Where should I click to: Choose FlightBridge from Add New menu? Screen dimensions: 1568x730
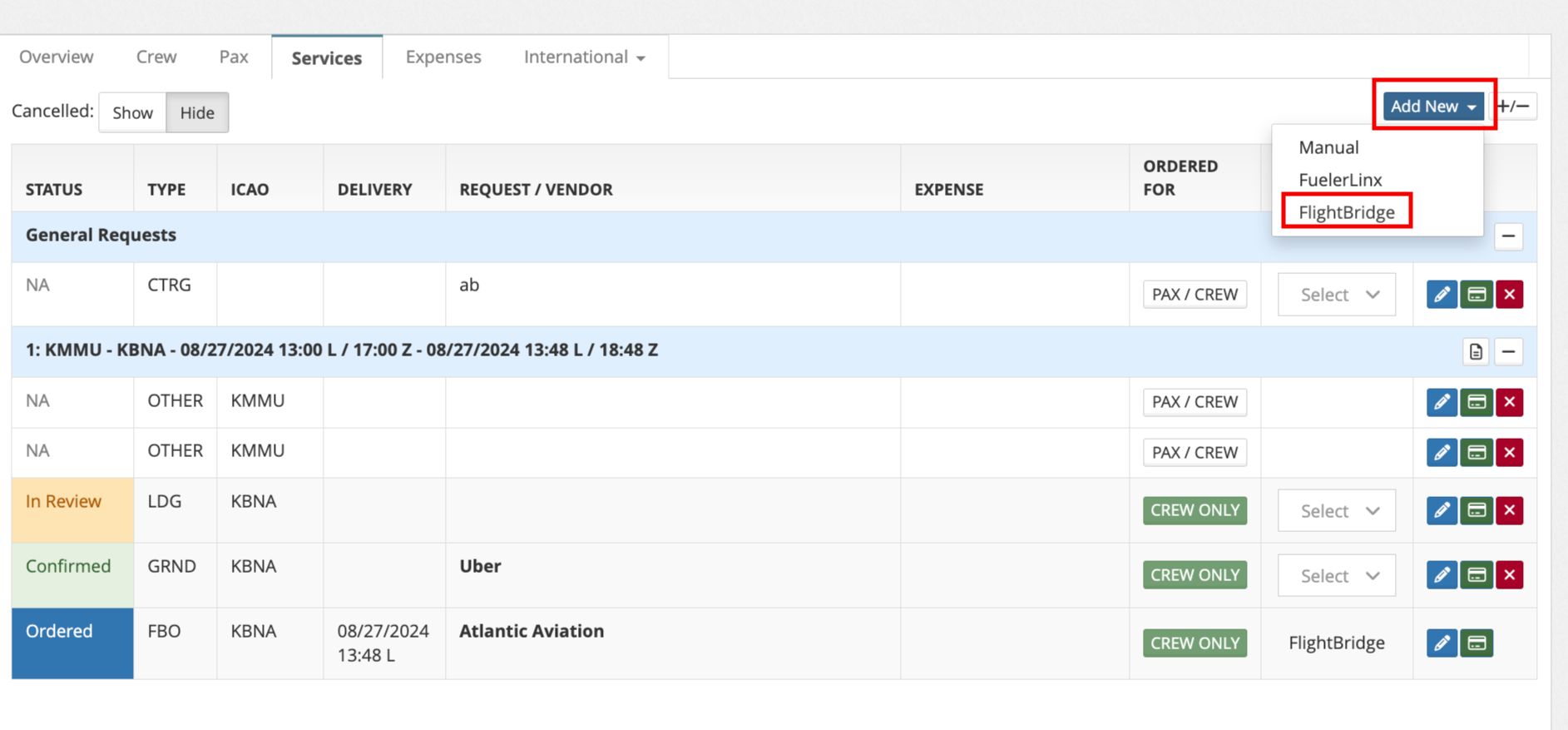click(x=1346, y=212)
